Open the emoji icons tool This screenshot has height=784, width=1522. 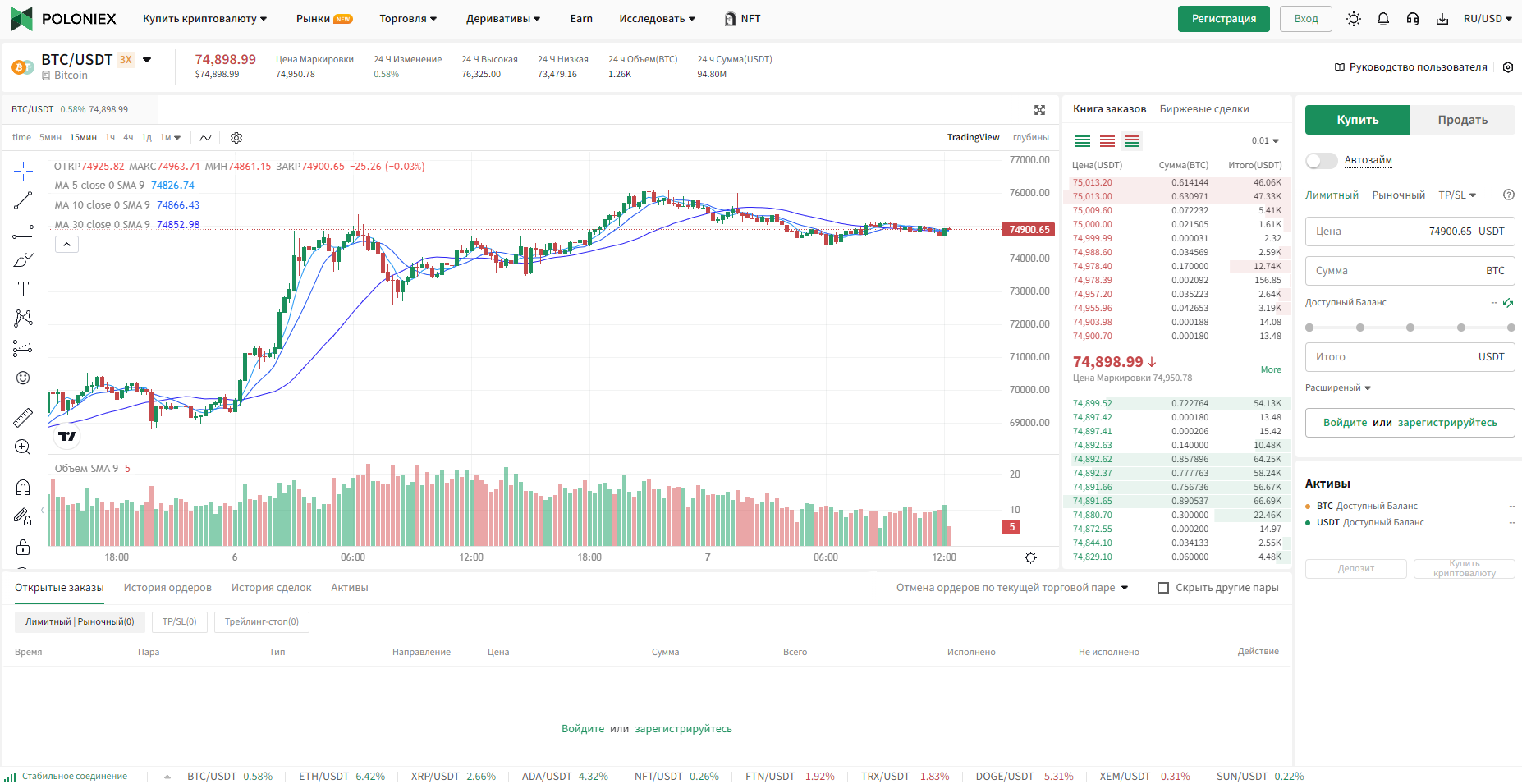(23, 378)
